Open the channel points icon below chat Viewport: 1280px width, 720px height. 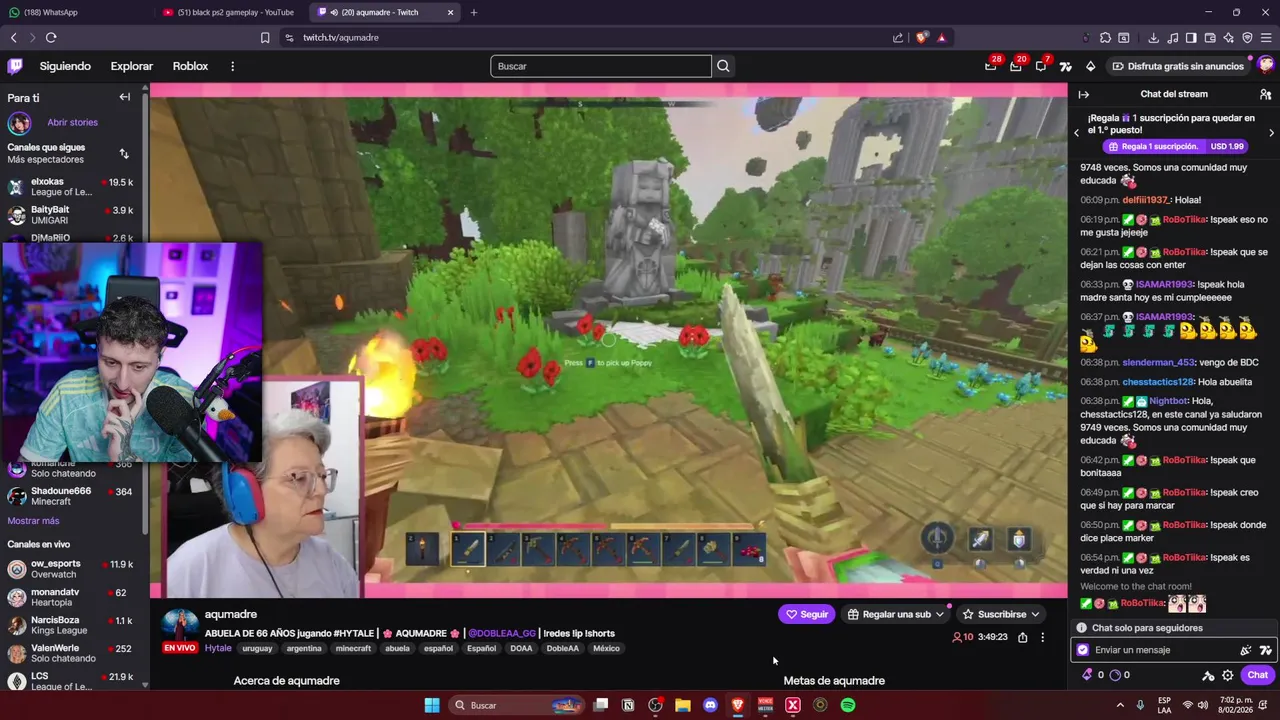click(x=1115, y=675)
